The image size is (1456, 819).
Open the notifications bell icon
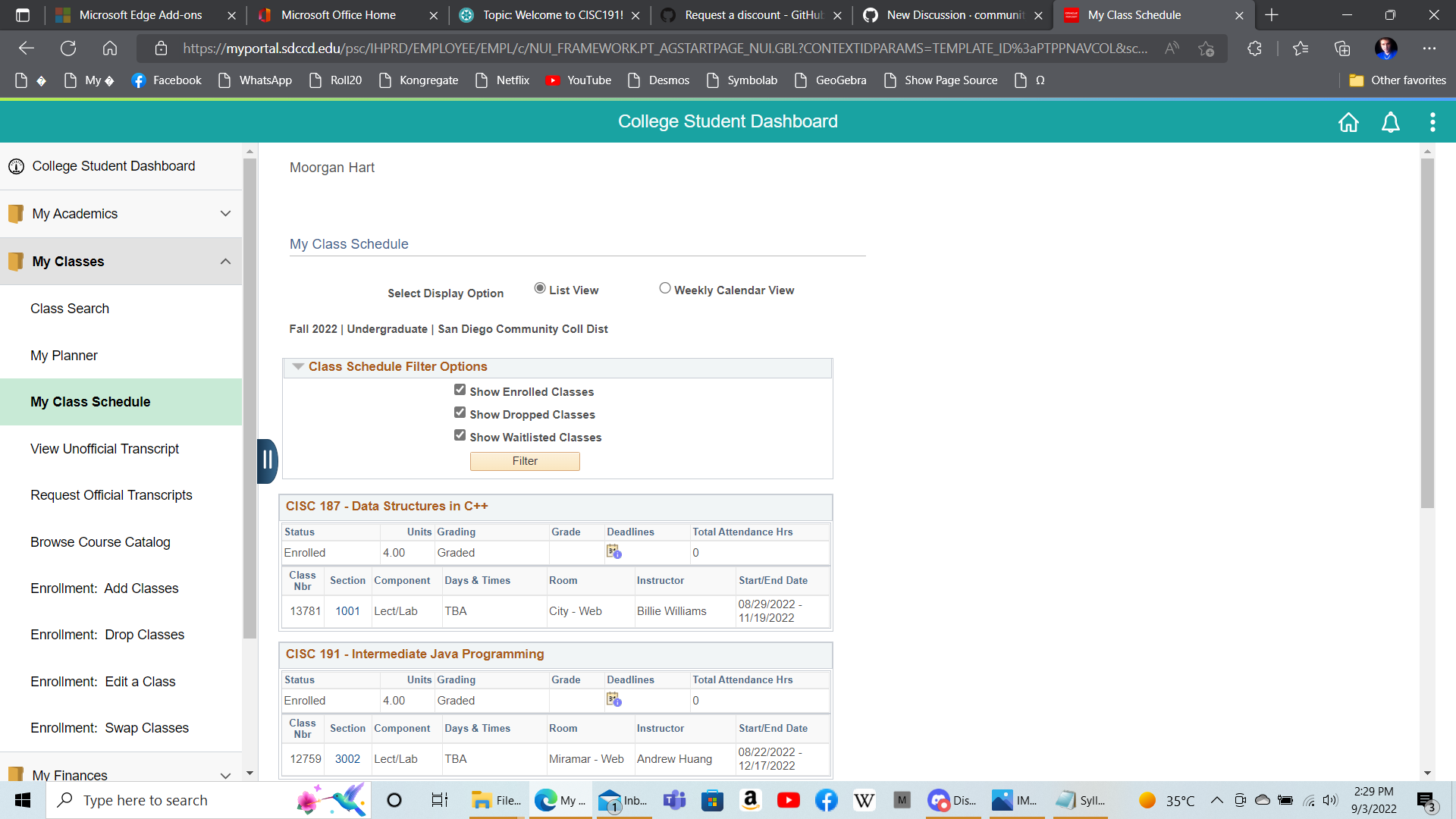tap(1390, 122)
